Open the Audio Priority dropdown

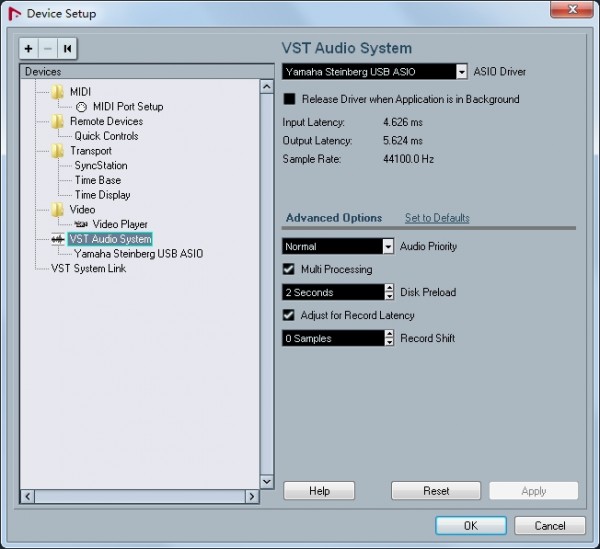pyautogui.click(x=388, y=247)
